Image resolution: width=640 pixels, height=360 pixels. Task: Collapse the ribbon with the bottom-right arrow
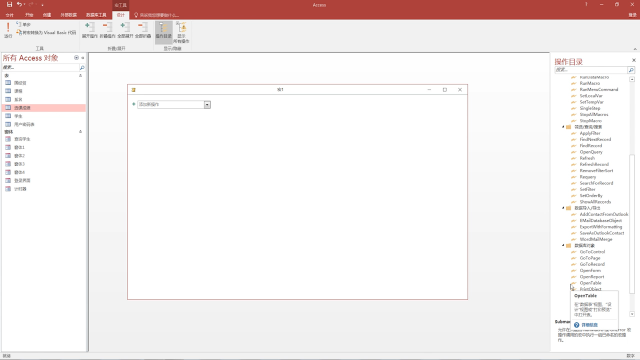[635, 49]
